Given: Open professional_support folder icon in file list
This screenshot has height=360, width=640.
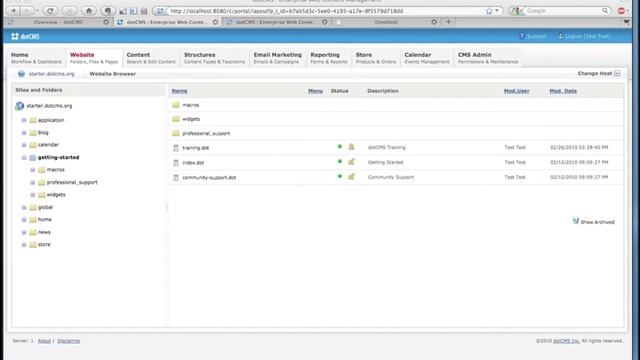Looking at the screenshot, I should pos(176,133).
